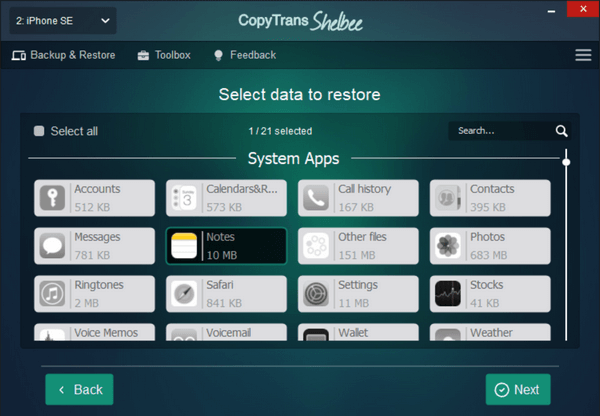Click the Search input field
The image size is (600, 416).
[x=510, y=131]
